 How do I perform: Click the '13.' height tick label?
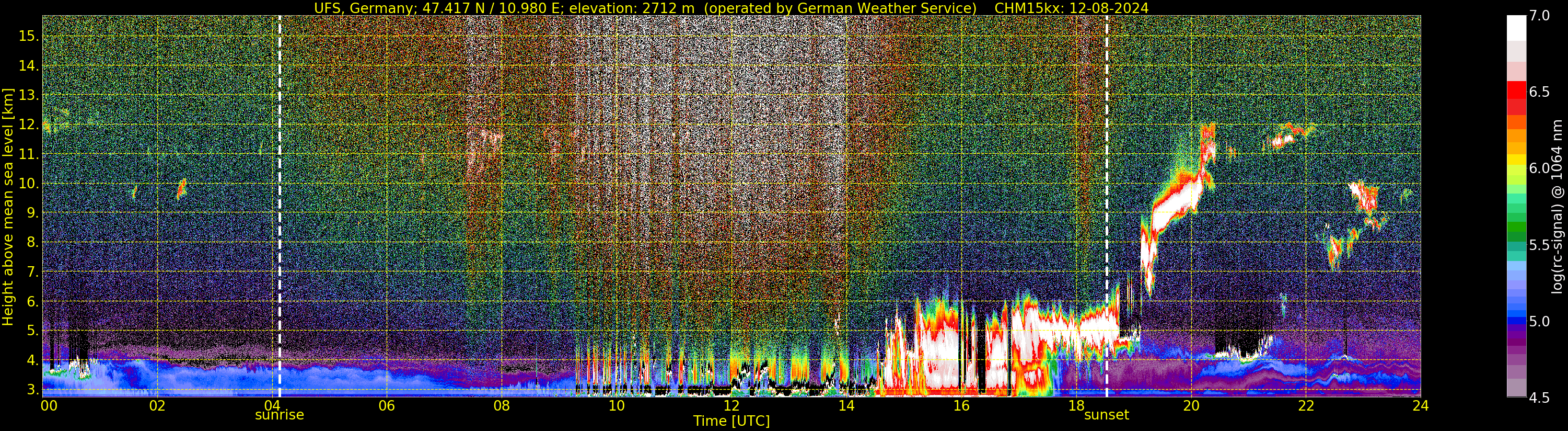coord(29,95)
